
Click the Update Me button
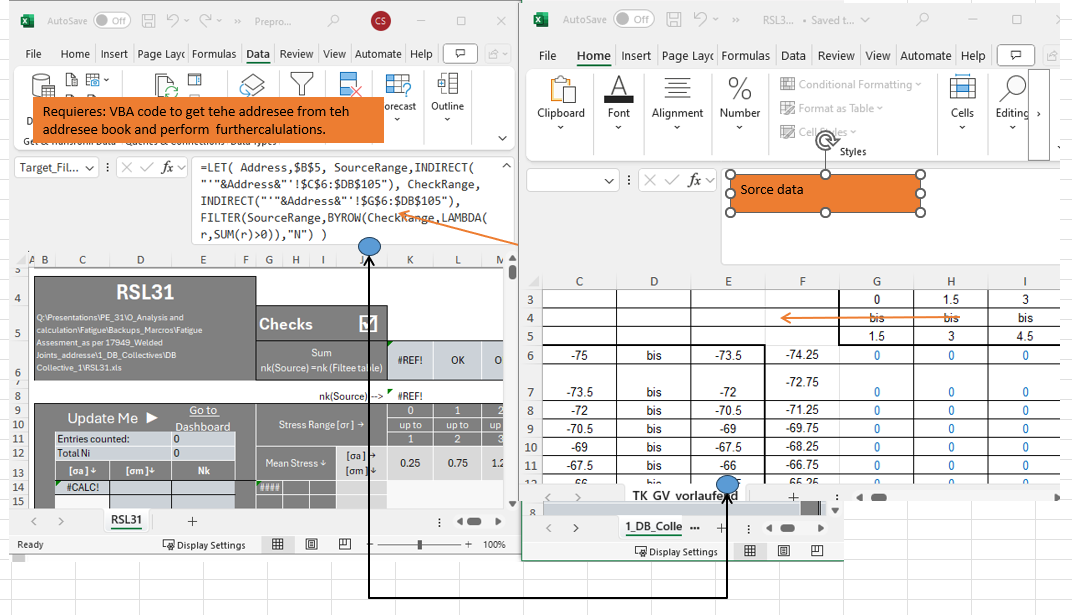click(x=111, y=418)
